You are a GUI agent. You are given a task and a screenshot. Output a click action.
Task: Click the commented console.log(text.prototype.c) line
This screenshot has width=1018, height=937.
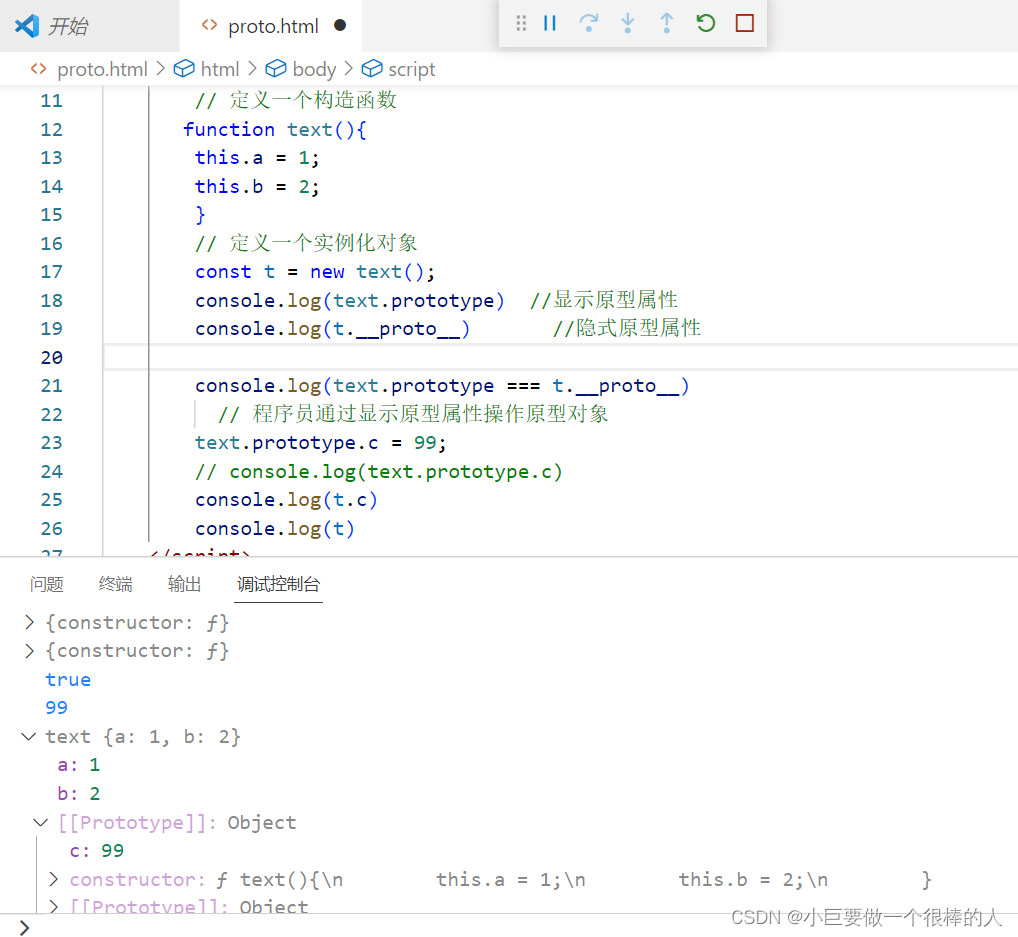379,471
